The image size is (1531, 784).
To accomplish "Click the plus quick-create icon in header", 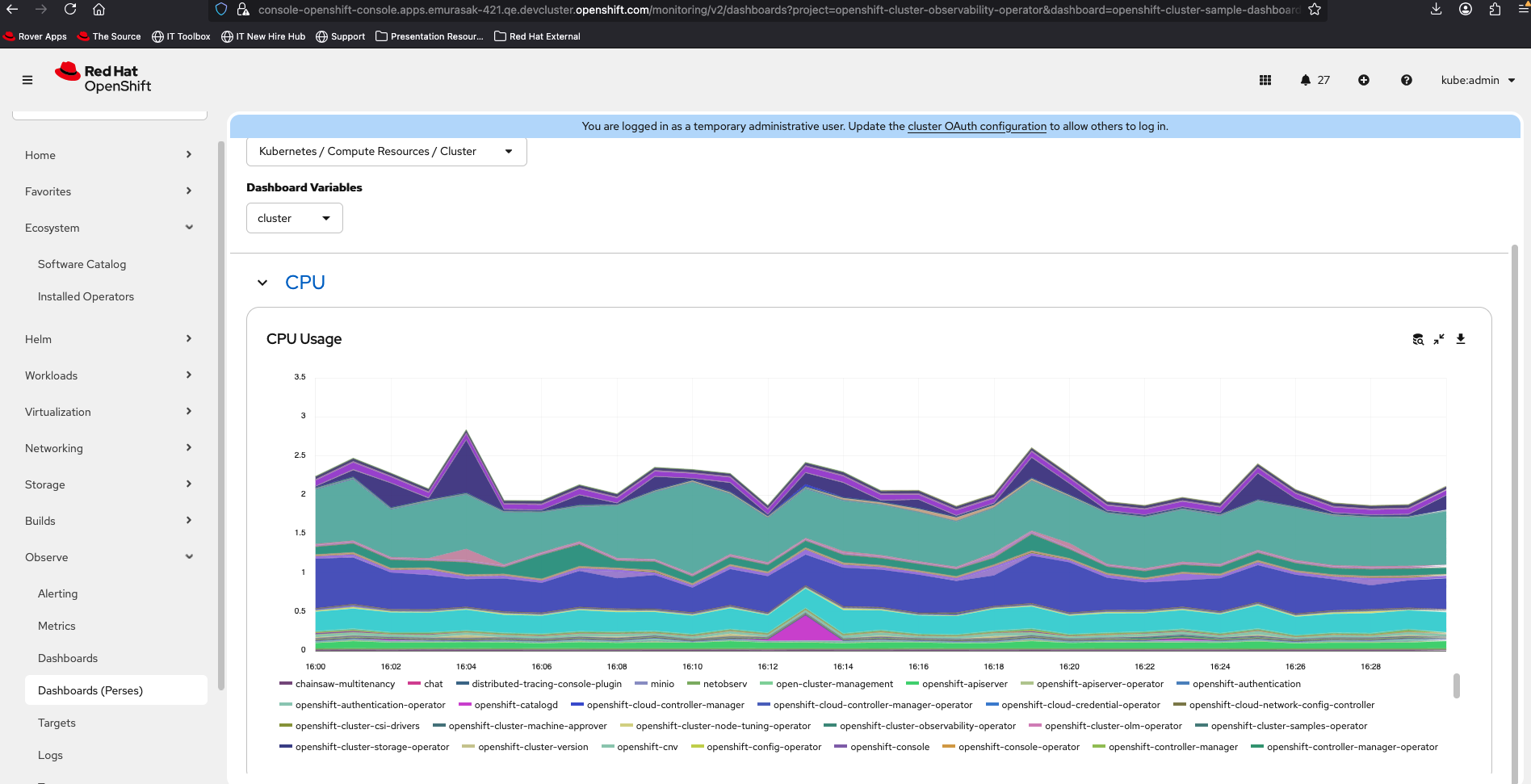I will 1364,80.
